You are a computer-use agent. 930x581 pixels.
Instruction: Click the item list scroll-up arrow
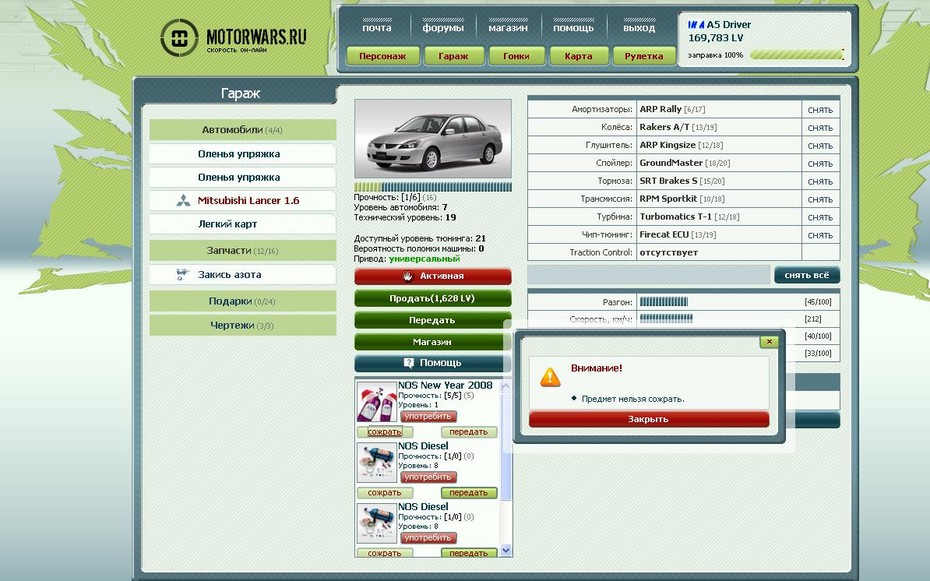[x=506, y=386]
